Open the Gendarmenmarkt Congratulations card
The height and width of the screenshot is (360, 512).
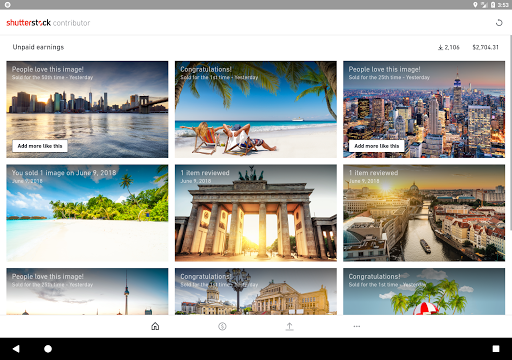tap(256, 292)
